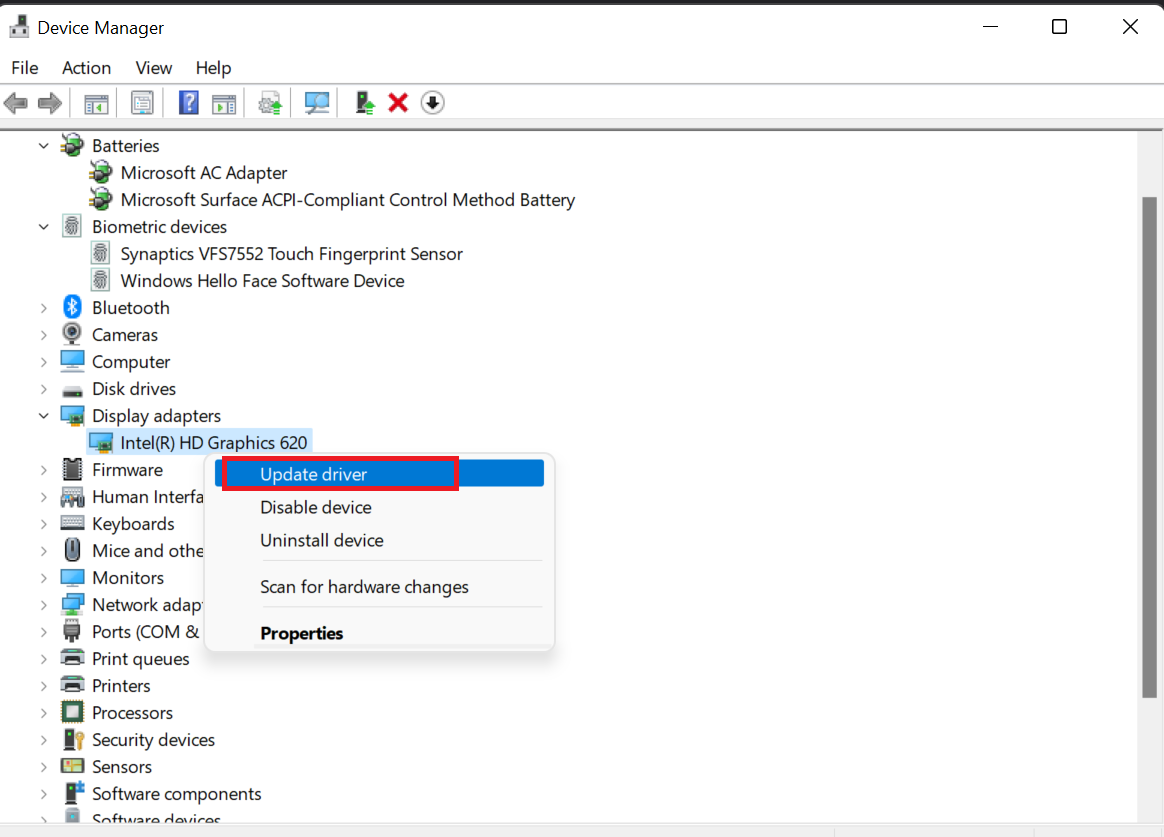Select Scan for hardware changes menu entry
1164x837 pixels.
pos(379,587)
